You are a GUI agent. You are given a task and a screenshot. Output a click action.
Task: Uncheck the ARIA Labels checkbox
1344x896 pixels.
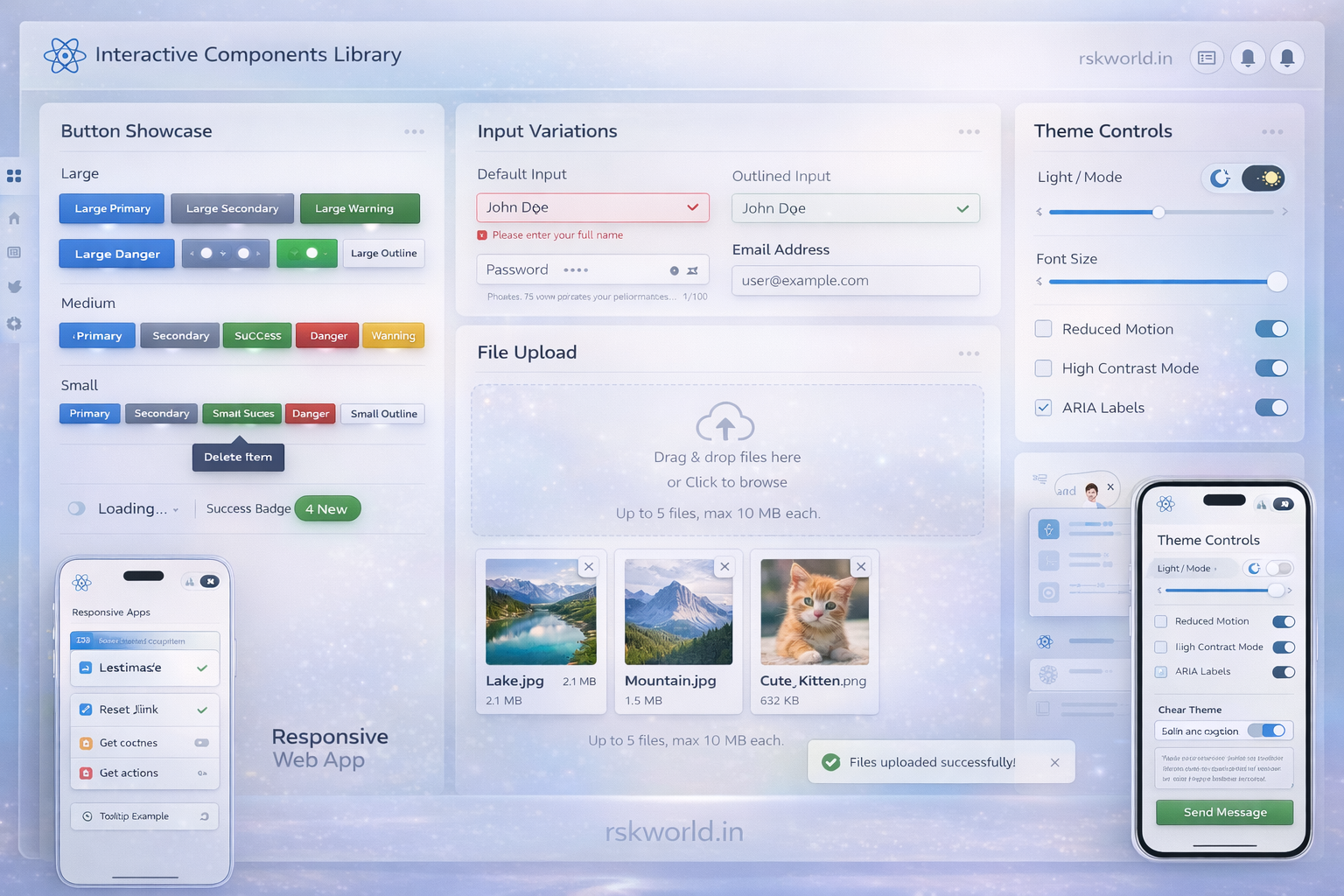1043,408
